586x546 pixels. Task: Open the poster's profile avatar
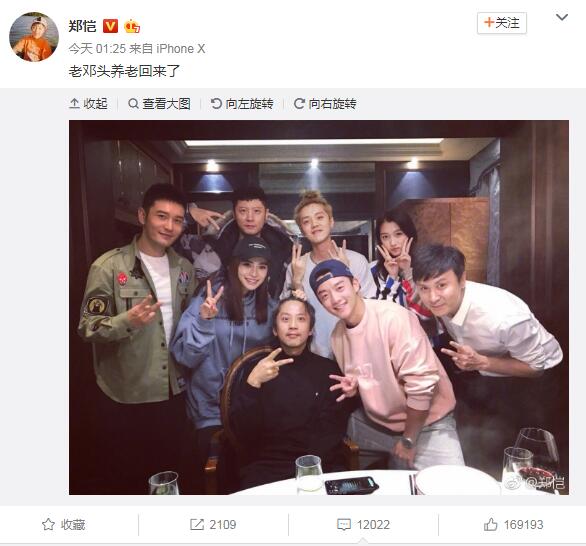tap(34, 37)
